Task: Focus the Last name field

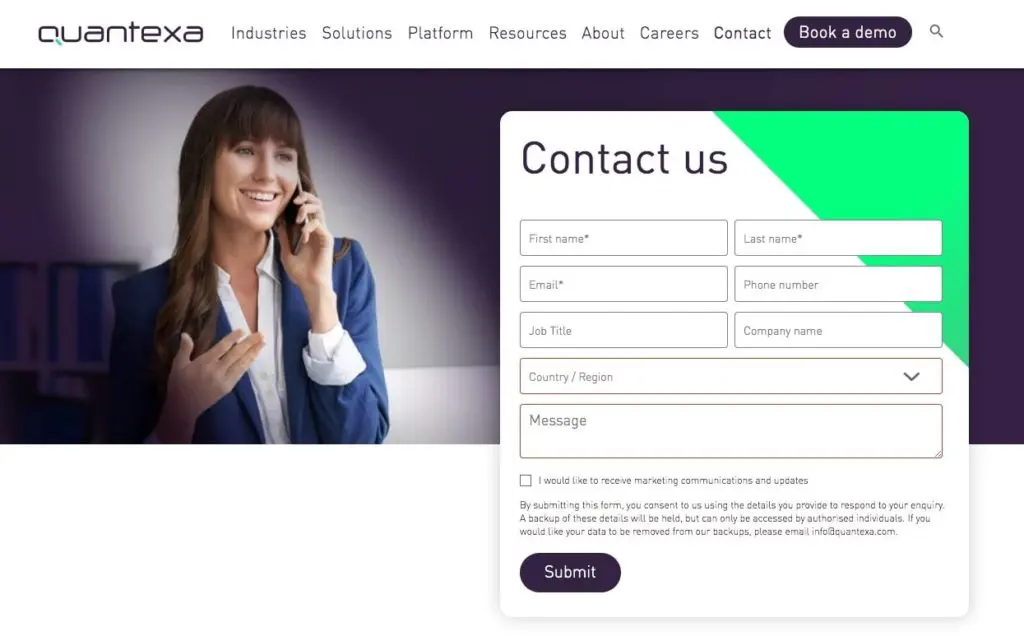Action: coord(838,238)
